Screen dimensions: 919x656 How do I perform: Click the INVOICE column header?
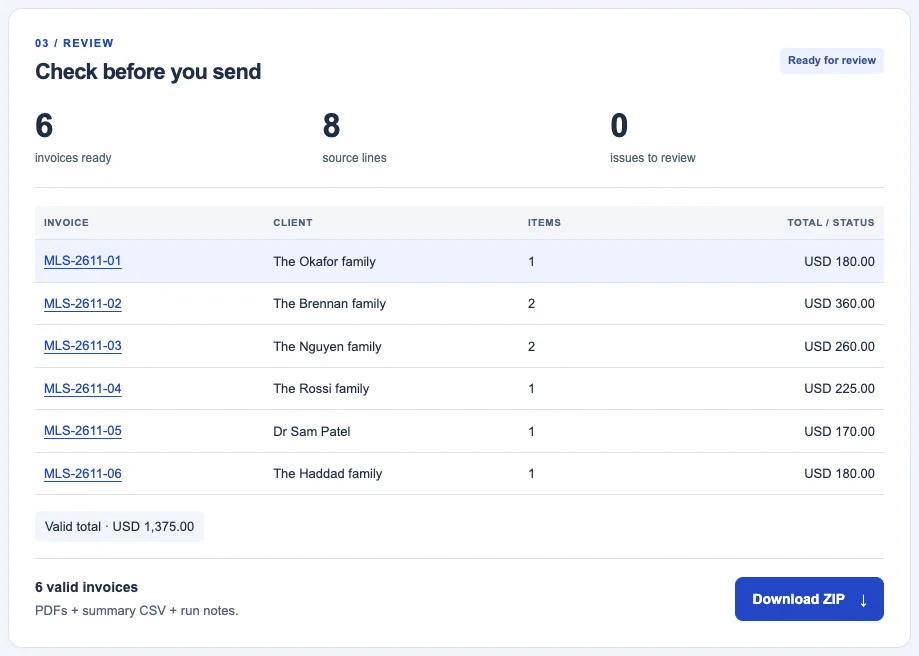[66, 223]
